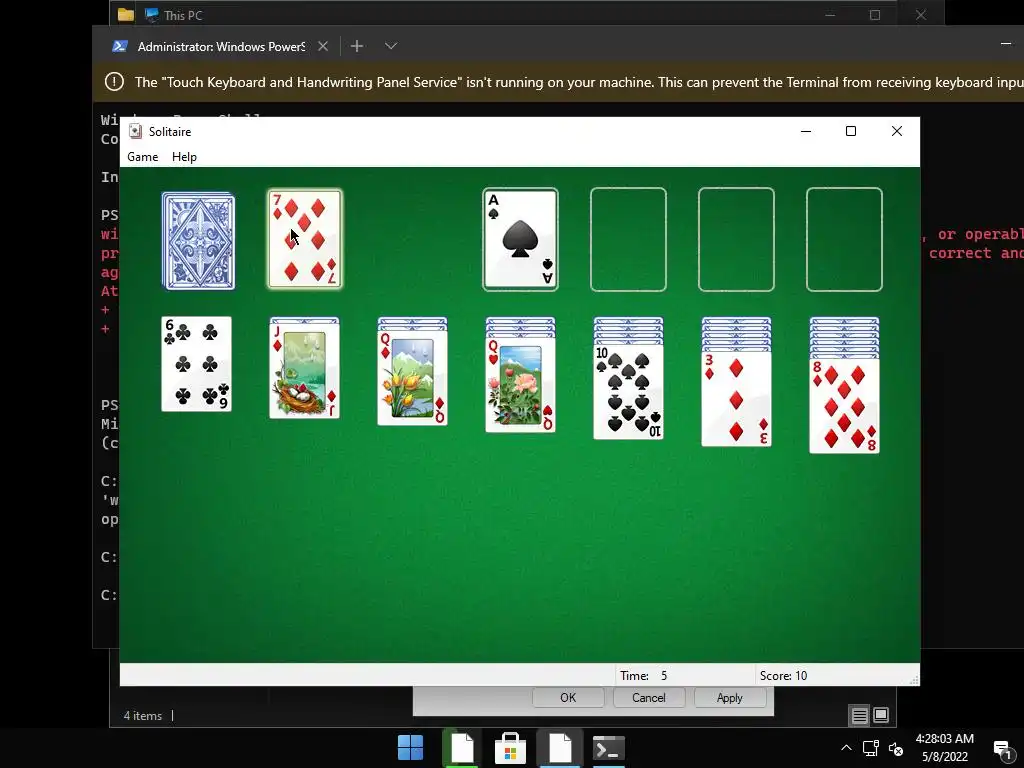1024x768 pixels.
Task: Show hidden system tray icons
Action: 846,748
